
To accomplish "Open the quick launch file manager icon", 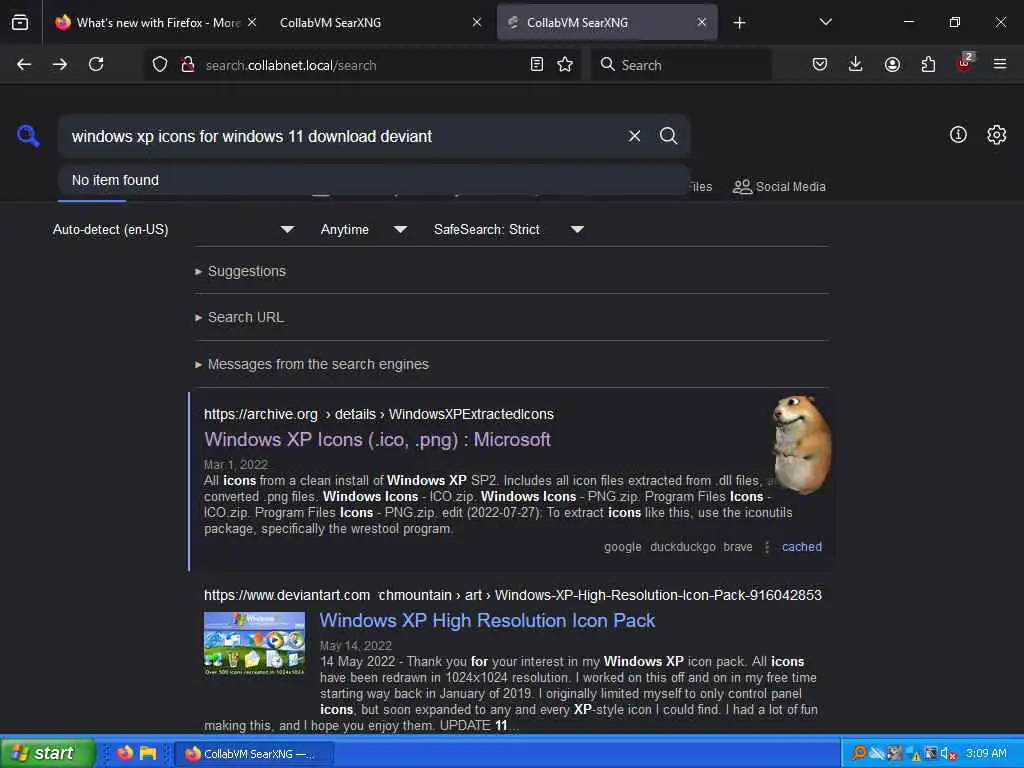I will point(148,753).
